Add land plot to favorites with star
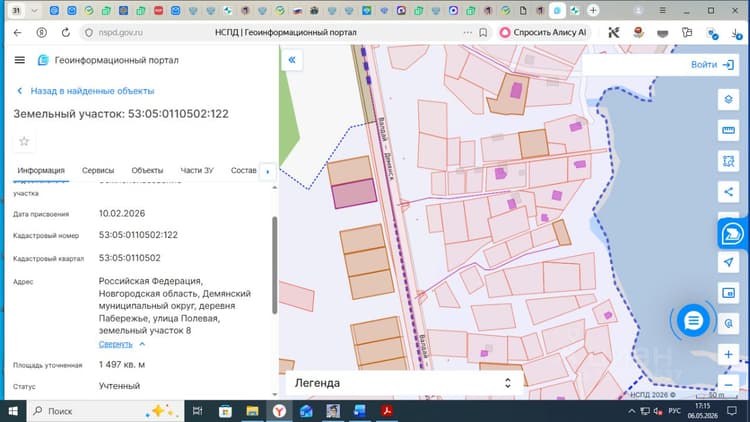 24,141
